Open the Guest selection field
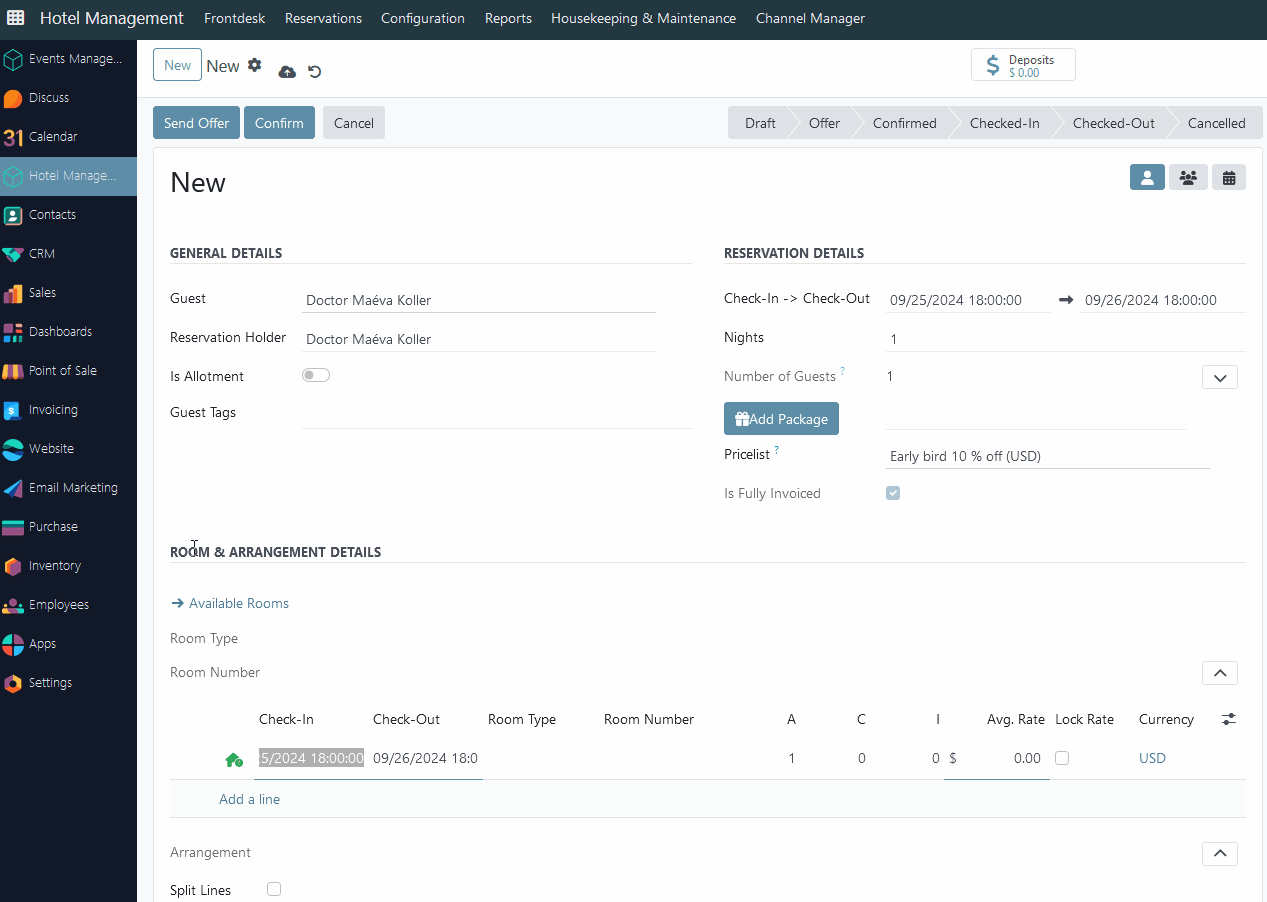The image size is (1267, 902). (x=479, y=300)
